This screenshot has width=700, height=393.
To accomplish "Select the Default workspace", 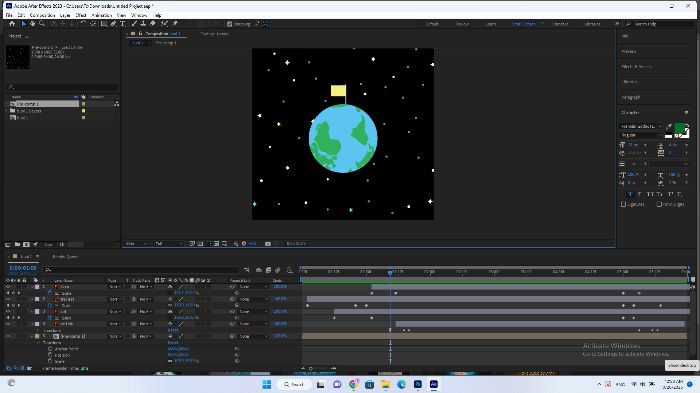I will [x=432, y=24].
